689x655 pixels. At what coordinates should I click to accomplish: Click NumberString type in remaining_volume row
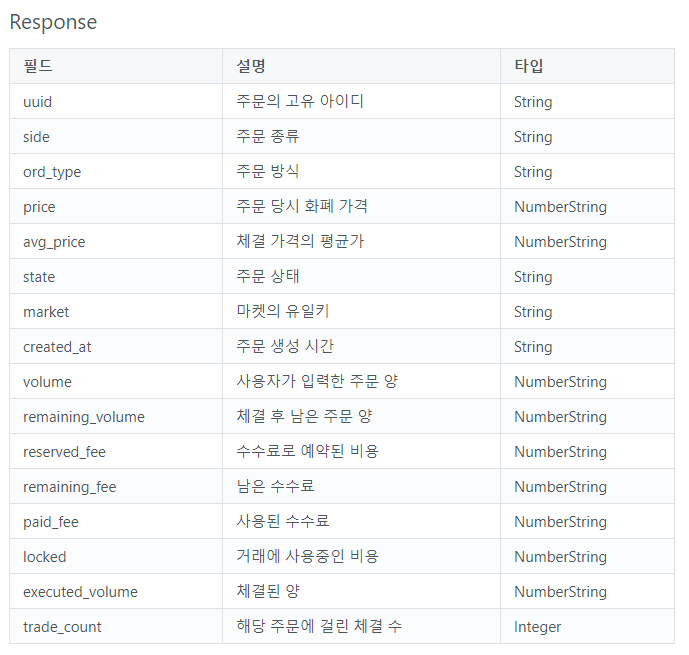(560, 417)
